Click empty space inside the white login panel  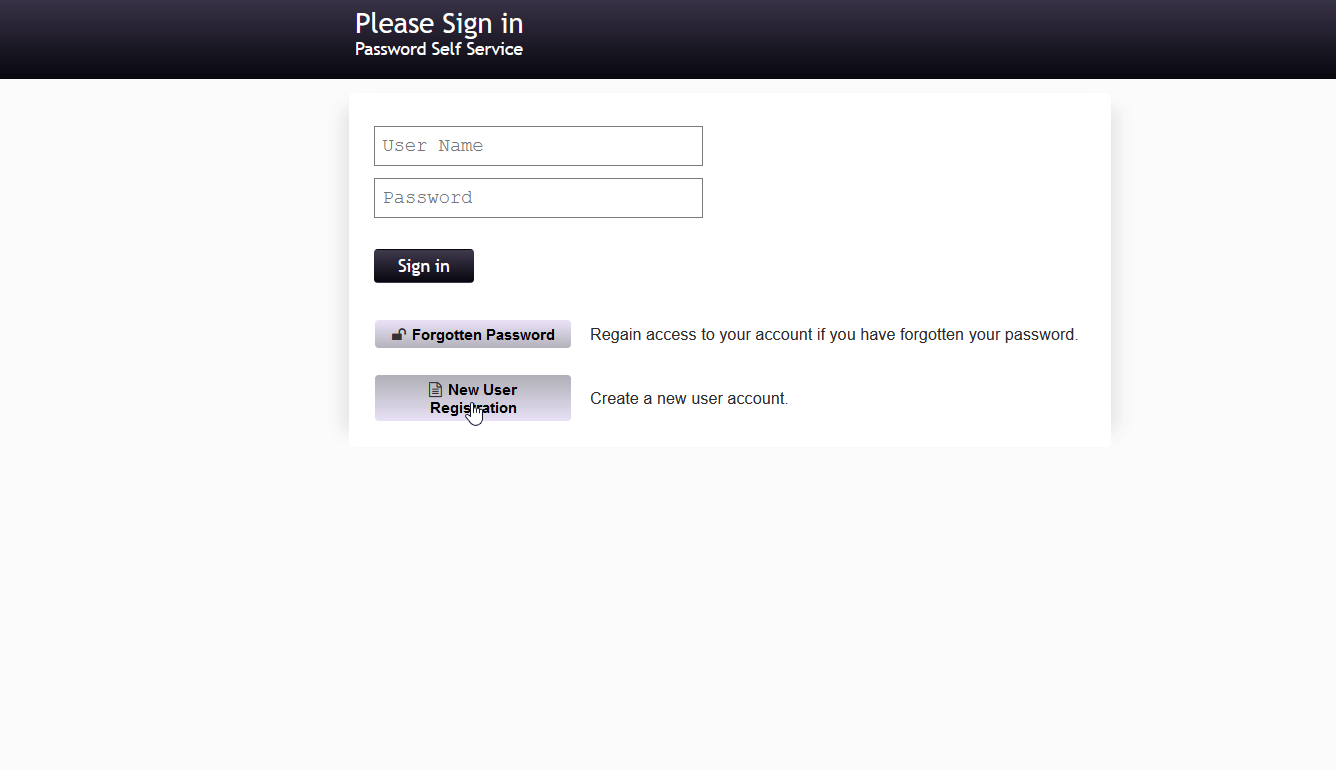tap(900, 200)
